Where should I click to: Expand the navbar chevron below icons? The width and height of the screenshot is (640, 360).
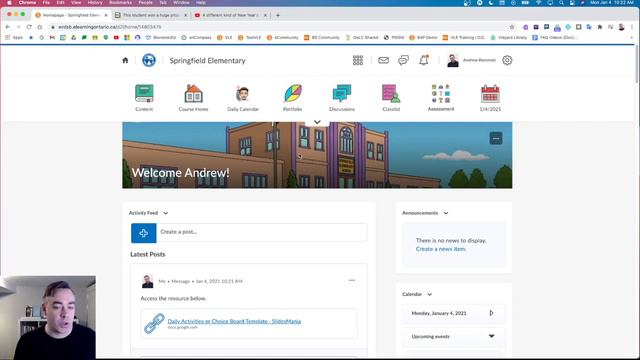(317, 122)
